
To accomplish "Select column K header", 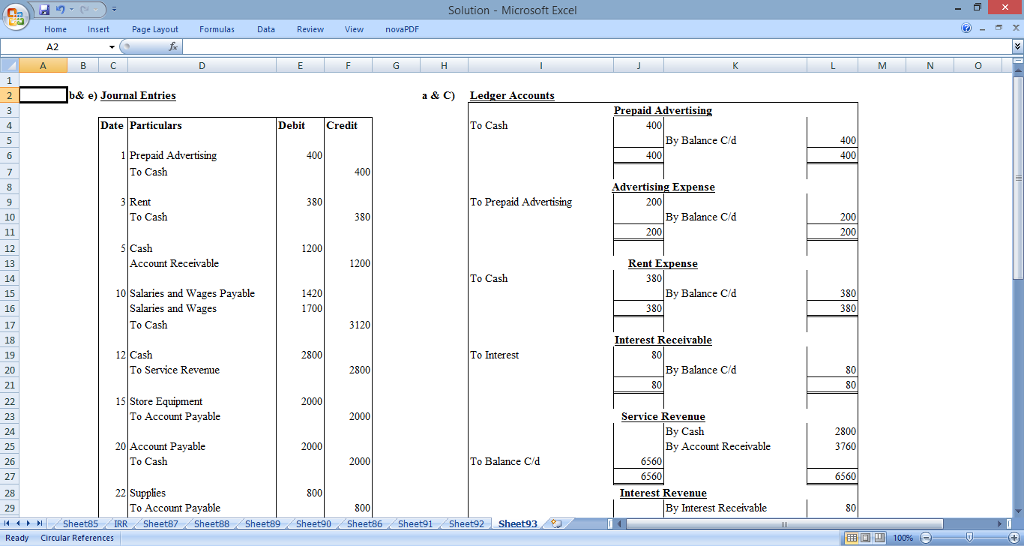I will pyautogui.click(x=735, y=65).
